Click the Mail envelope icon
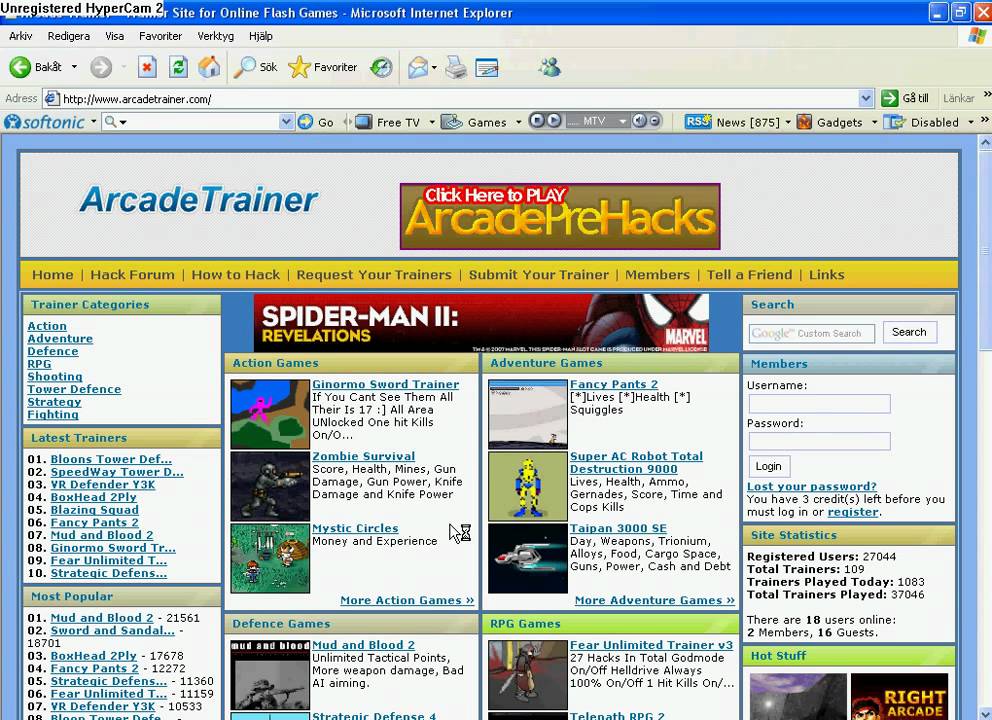Image resolution: width=992 pixels, height=720 pixels. click(418, 66)
